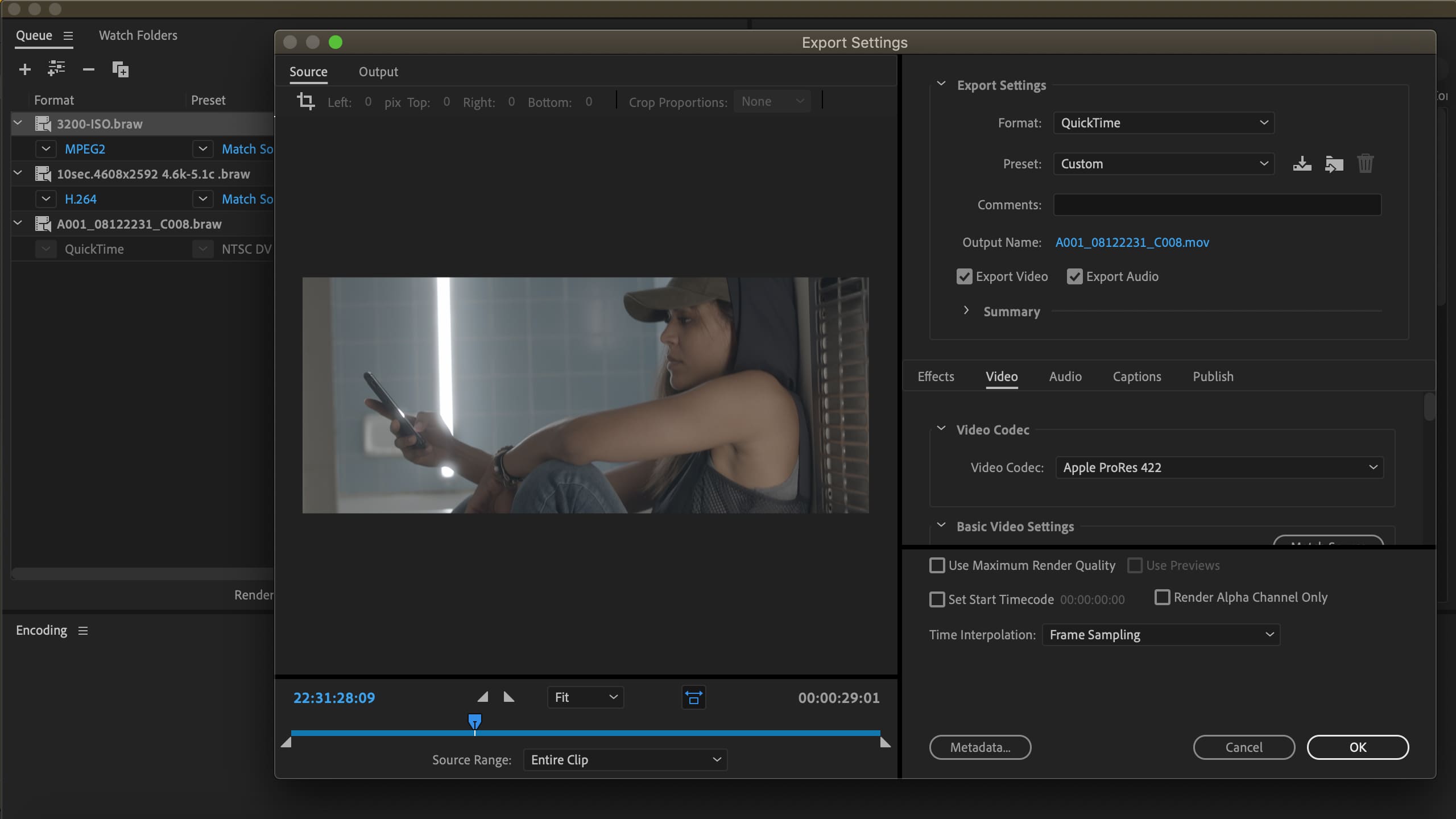Click the Add Source plus icon
Image resolution: width=1456 pixels, height=819 pixels.
click(24, 69)
